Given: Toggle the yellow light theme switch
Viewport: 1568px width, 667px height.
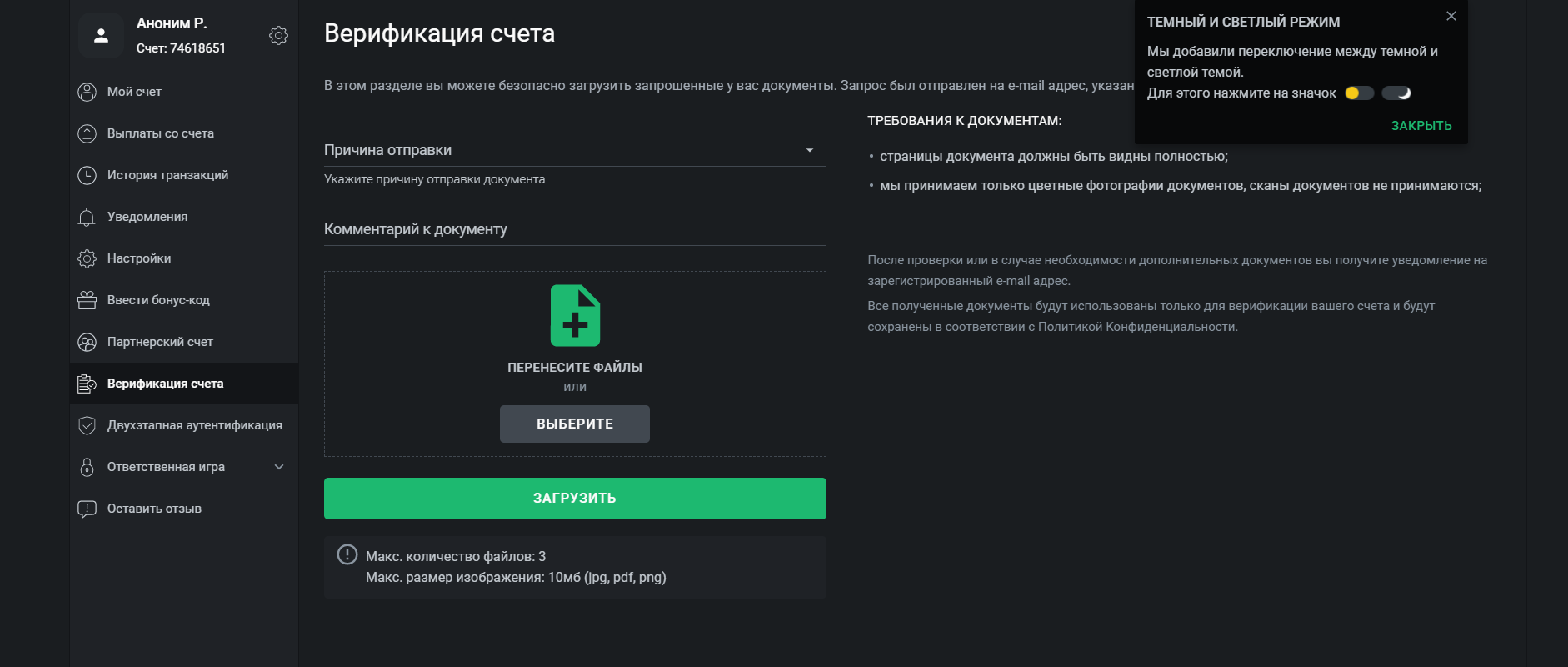Looking at the screenshot, I should [x=1359, y=93].
